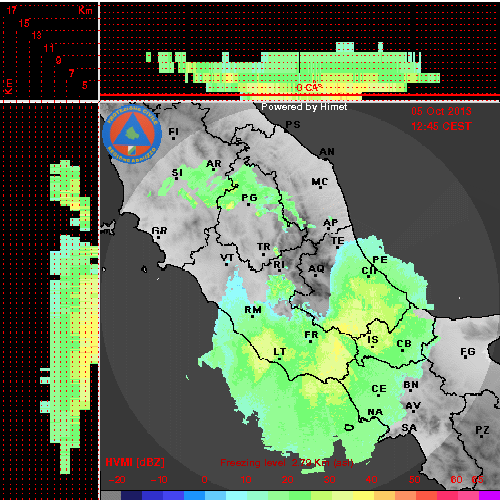
Task: Click the 'Powered by Himet' text
Action: (x=304, y=107)
